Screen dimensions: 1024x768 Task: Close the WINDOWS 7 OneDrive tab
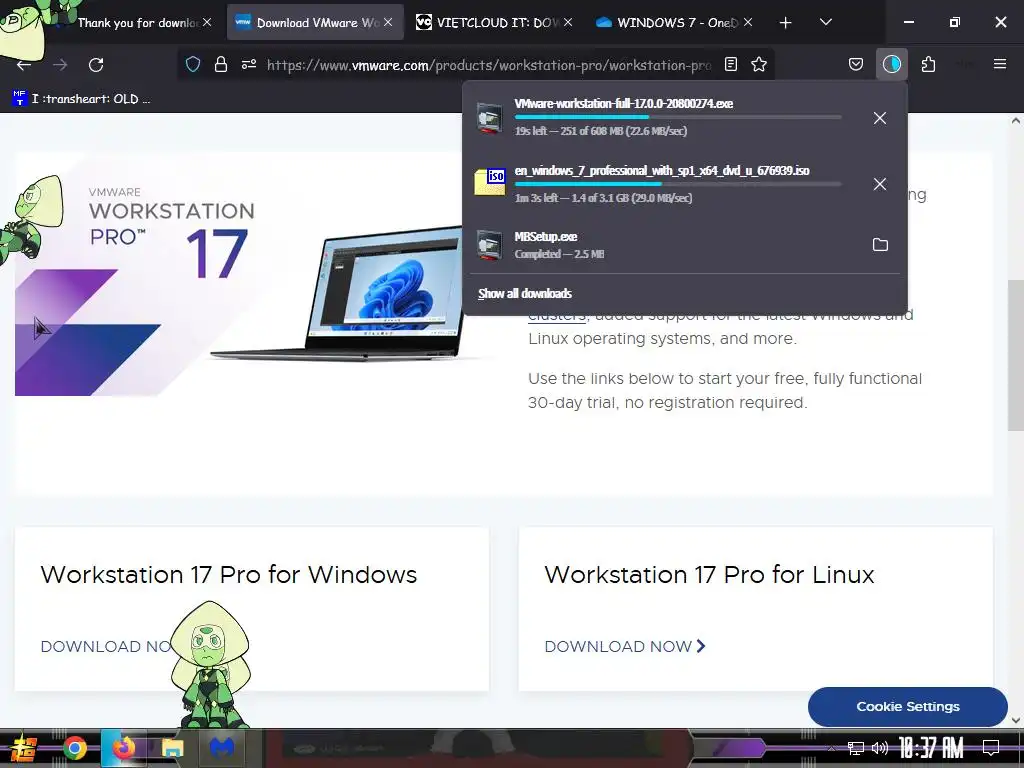point(748,22)
